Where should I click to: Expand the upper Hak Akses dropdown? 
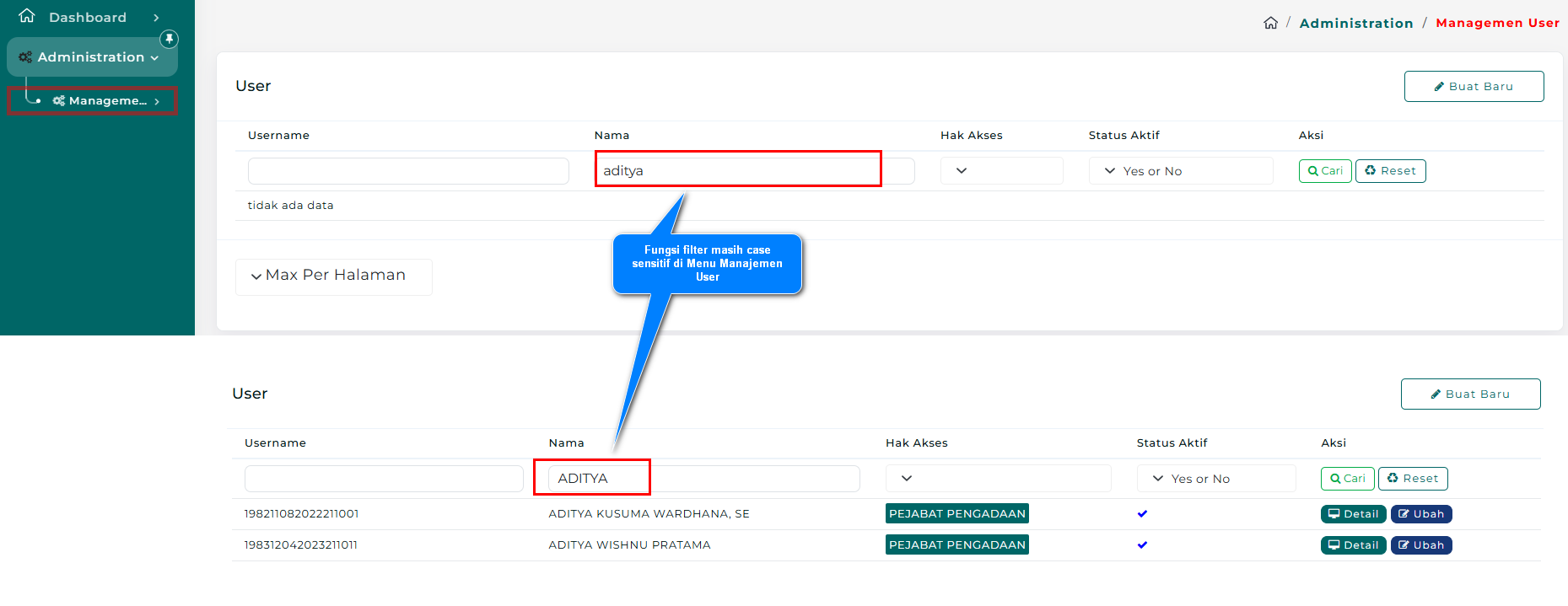pyautogui.click(x=1000, y=171)
